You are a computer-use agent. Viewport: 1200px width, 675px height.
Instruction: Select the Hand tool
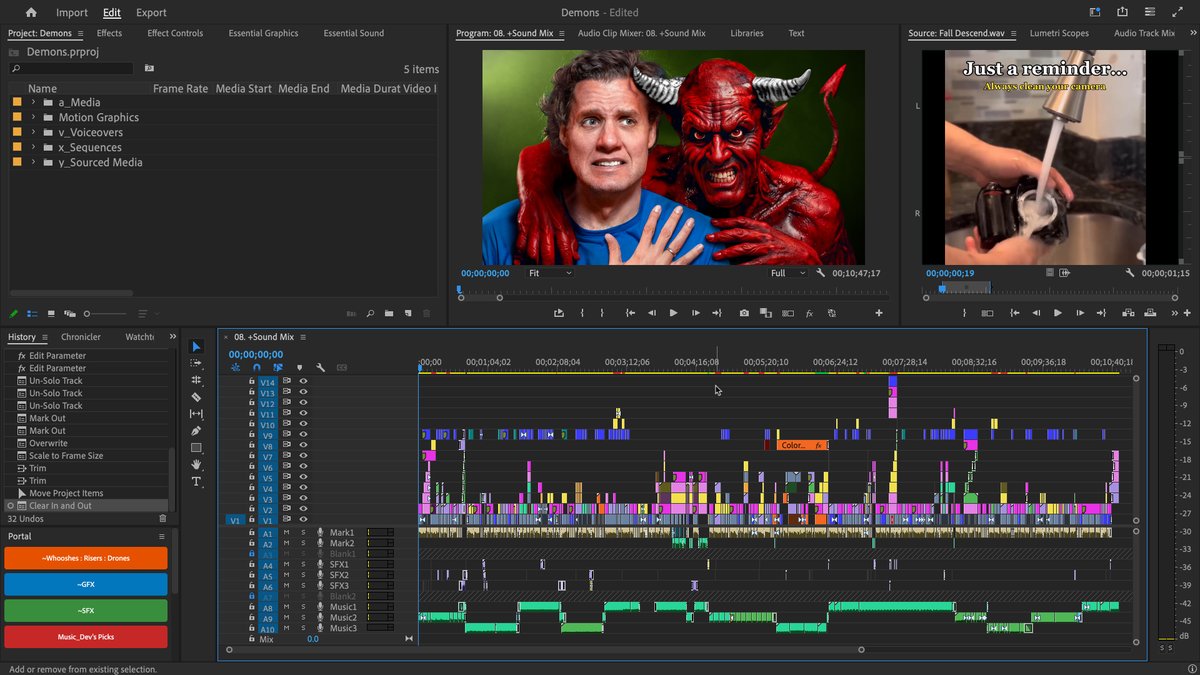[x=196, y=465]
